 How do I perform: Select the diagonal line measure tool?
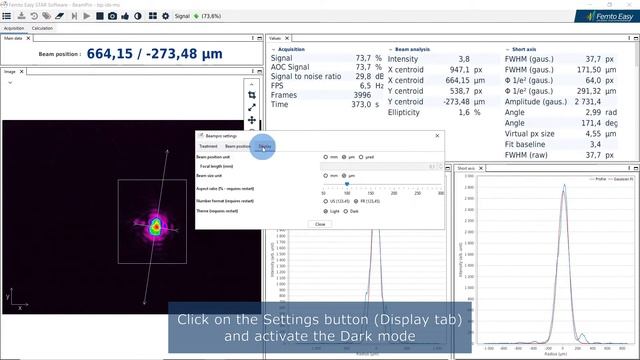tap(252, 107)
